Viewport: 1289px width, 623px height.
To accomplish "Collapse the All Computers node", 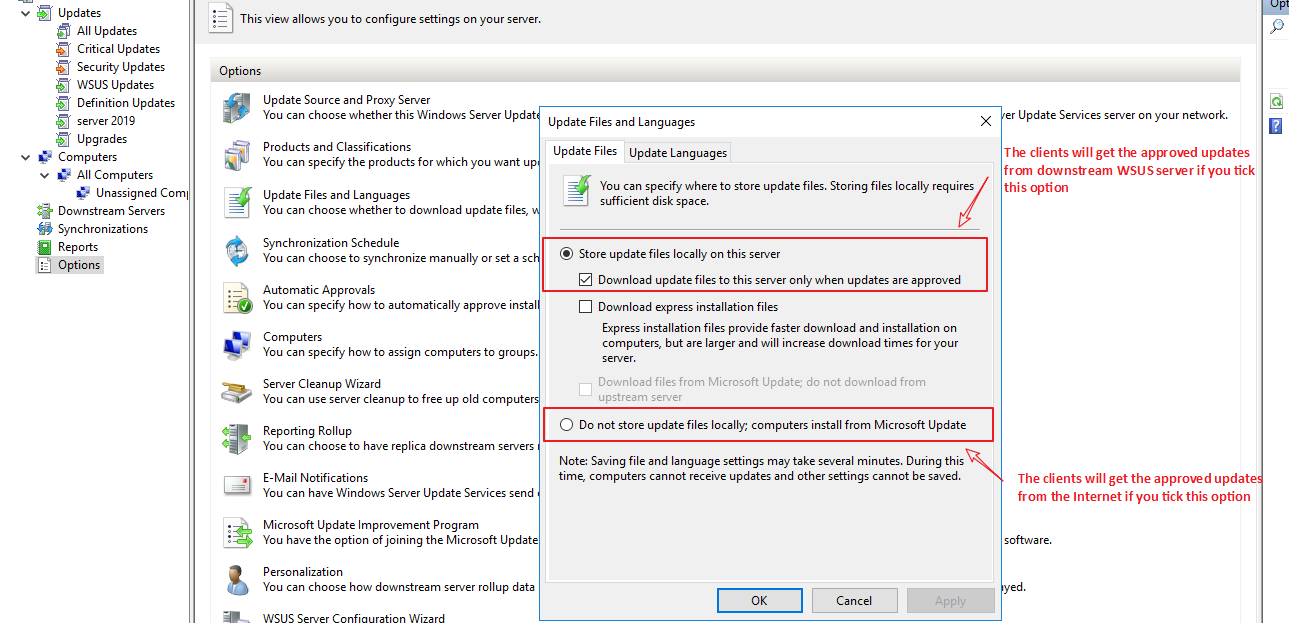I will (43, 174).
